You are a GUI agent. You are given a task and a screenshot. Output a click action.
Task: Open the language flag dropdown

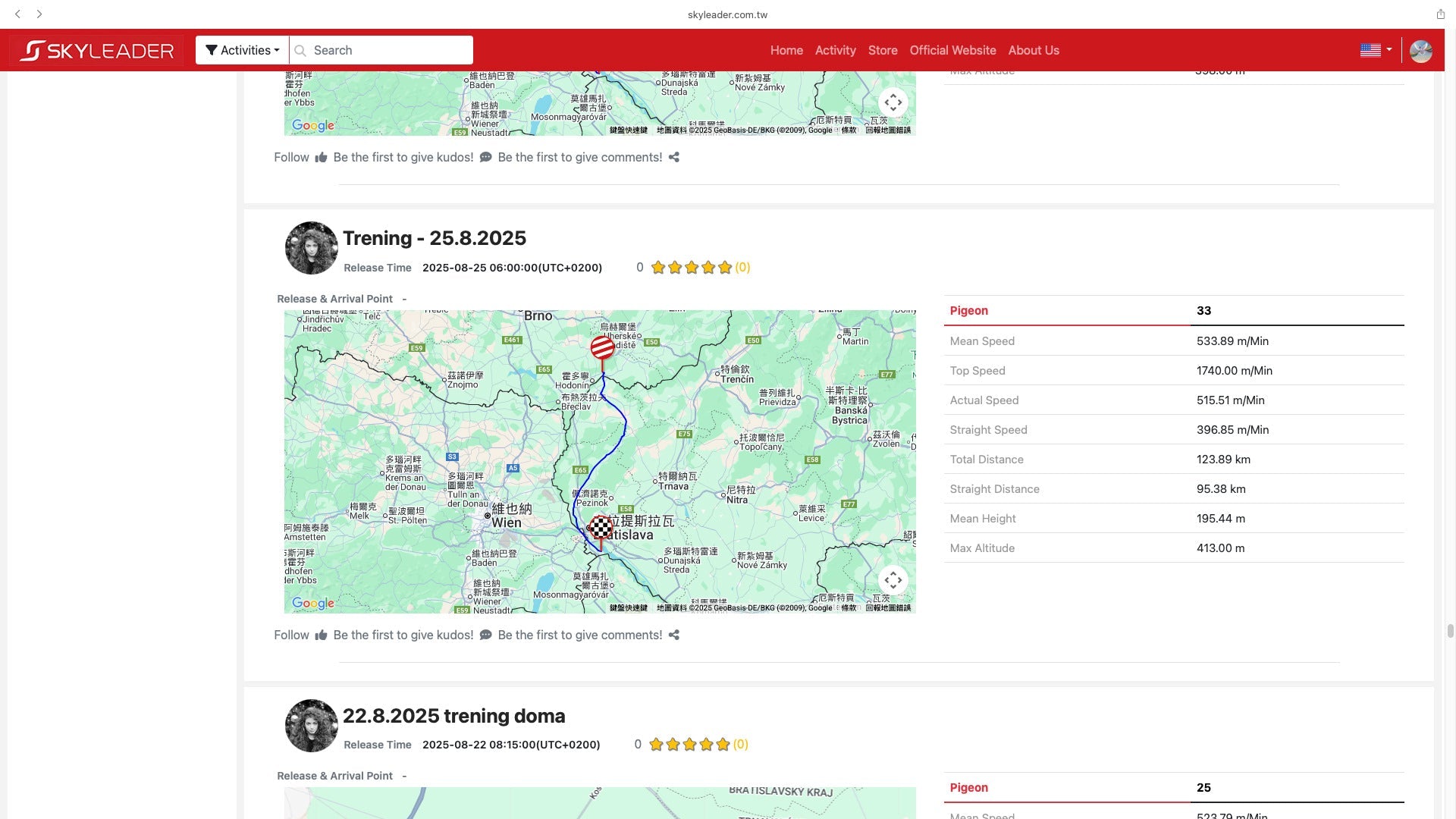1376,50
